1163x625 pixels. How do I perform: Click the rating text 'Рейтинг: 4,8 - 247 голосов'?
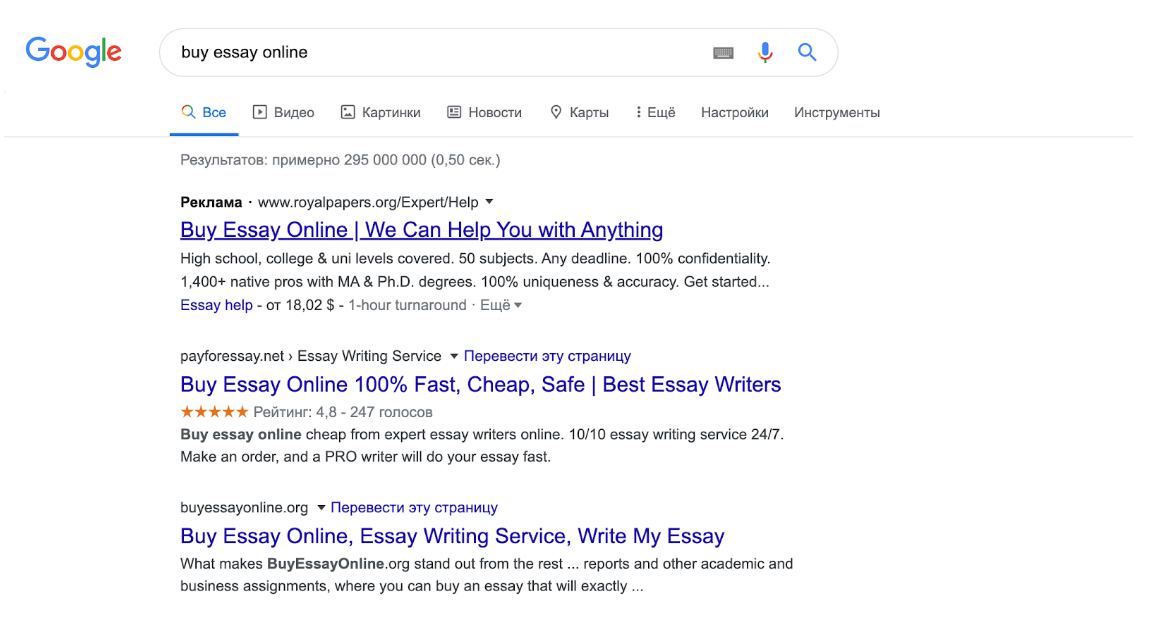point(343,412)
